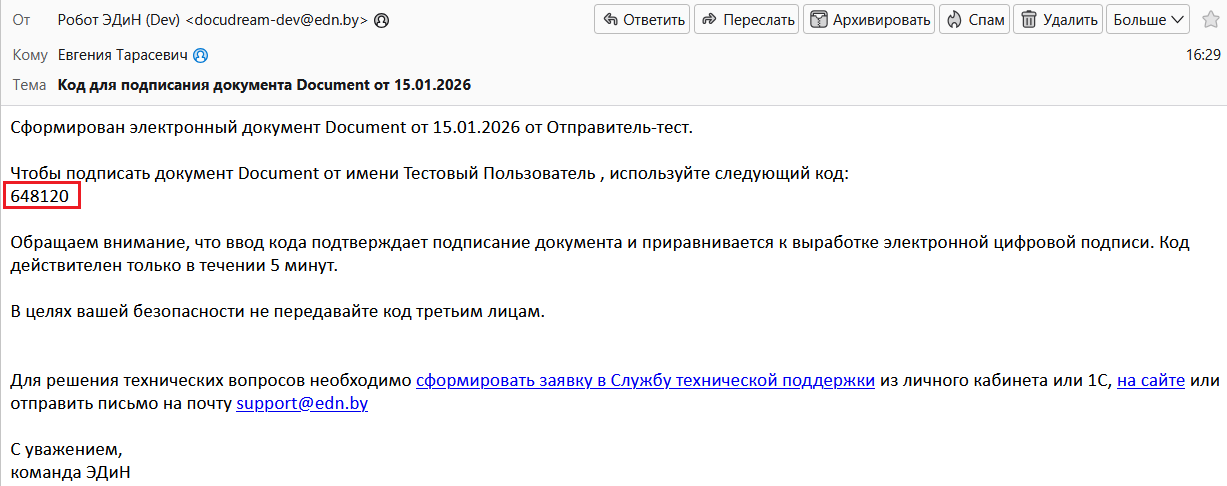Mark the message as Спам

click(974, 19)
